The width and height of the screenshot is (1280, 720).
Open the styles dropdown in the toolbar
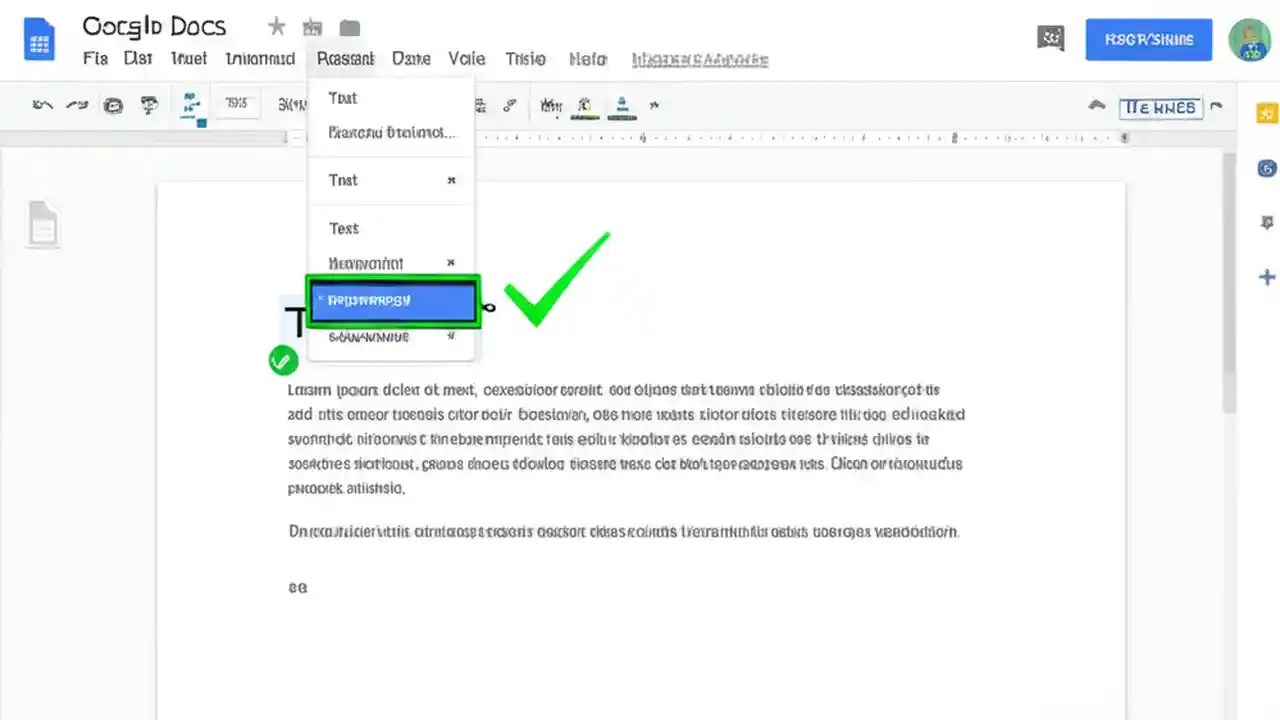click(x=300, y=104)
